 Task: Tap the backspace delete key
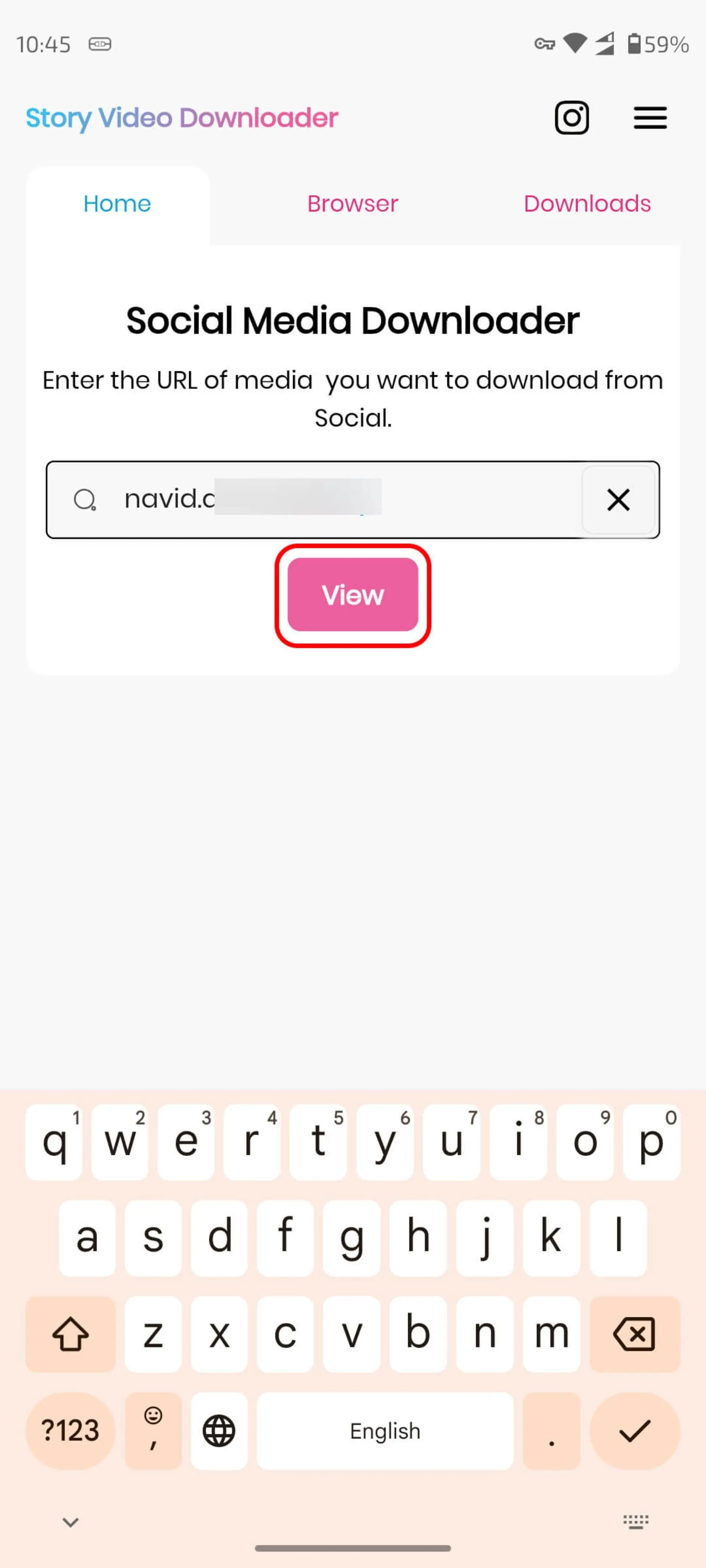[x=634, y=1333]
